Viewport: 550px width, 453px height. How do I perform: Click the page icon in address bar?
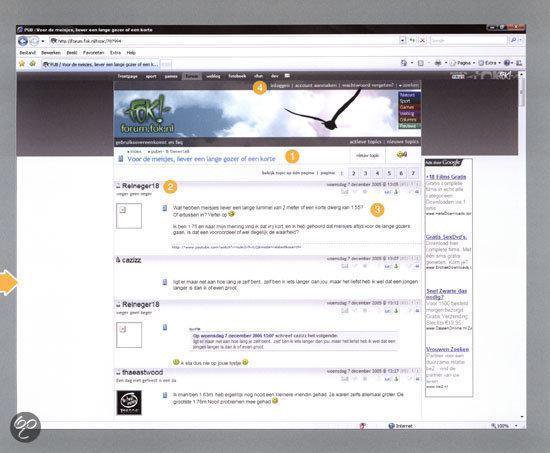pos(54,41)
